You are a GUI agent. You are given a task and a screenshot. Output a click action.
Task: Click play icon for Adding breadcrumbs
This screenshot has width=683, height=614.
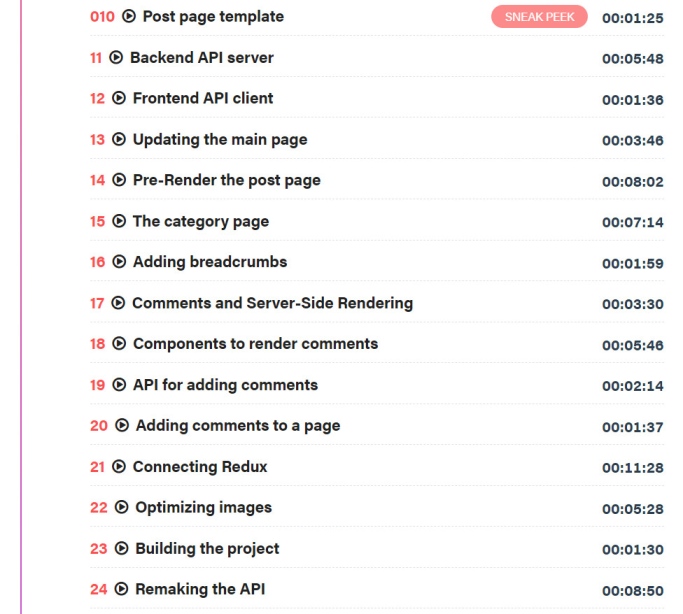(x=119, y=262)
